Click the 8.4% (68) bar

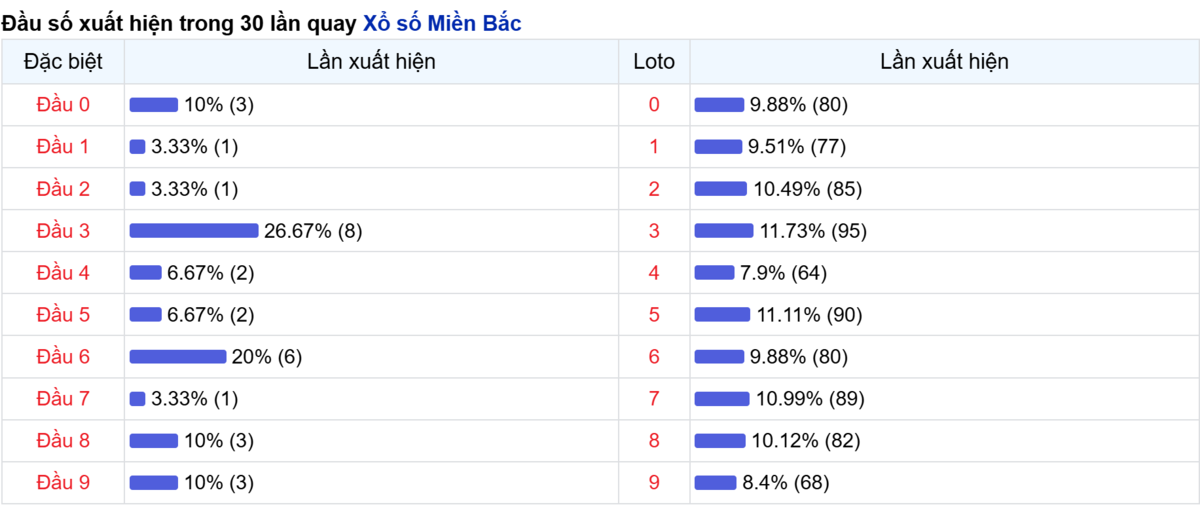pyautogui.click(x=716, y=483)
